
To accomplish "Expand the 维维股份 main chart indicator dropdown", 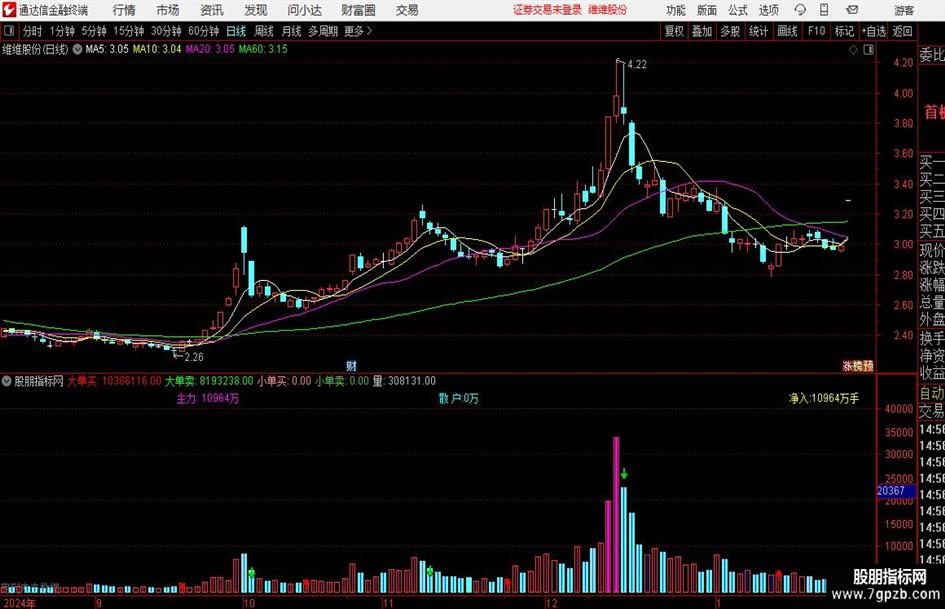I will click(x=77, y=49).
